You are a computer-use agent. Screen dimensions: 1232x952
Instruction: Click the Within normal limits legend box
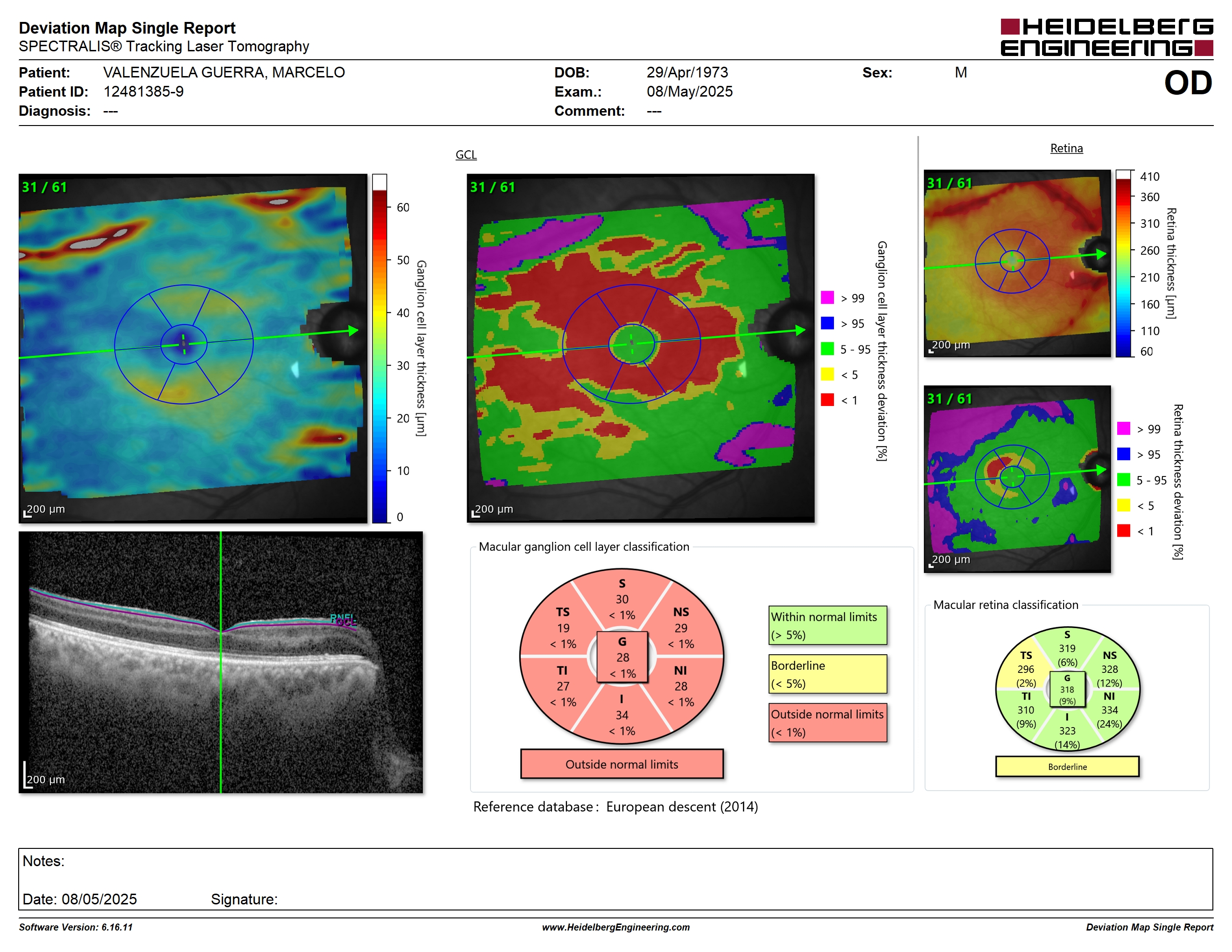(827, 625)
